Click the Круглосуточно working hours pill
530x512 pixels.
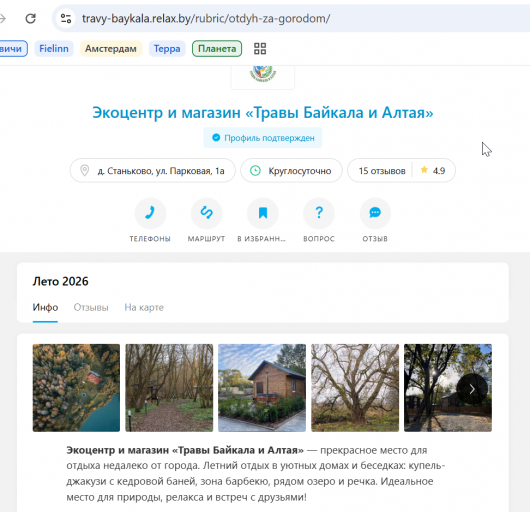click(291, 171)
